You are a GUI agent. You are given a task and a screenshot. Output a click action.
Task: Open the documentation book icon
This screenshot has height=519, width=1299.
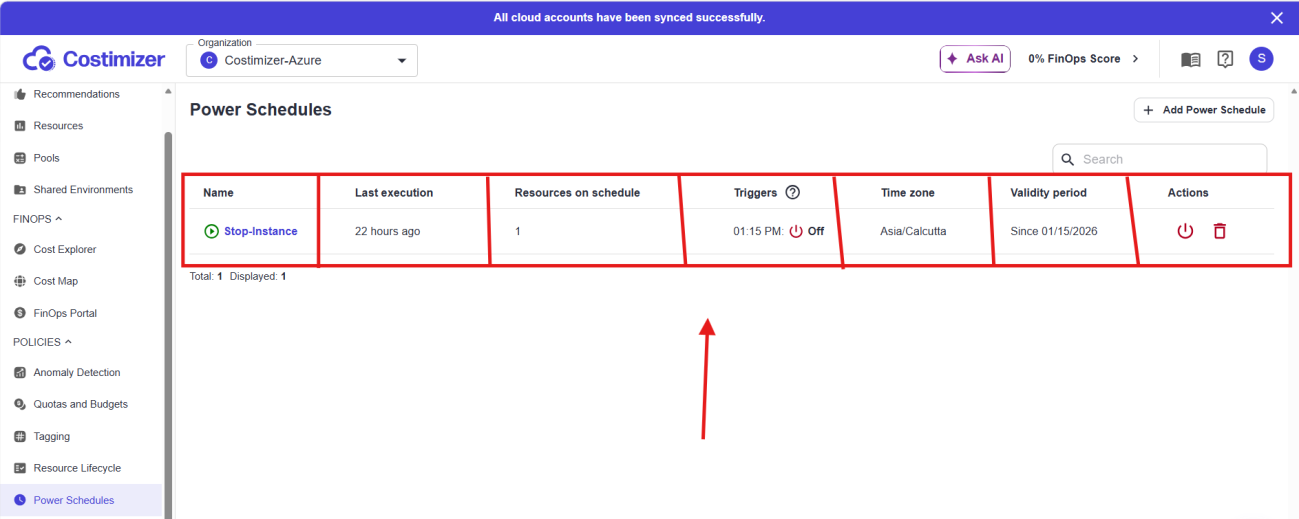click(x=1190, y=59)
